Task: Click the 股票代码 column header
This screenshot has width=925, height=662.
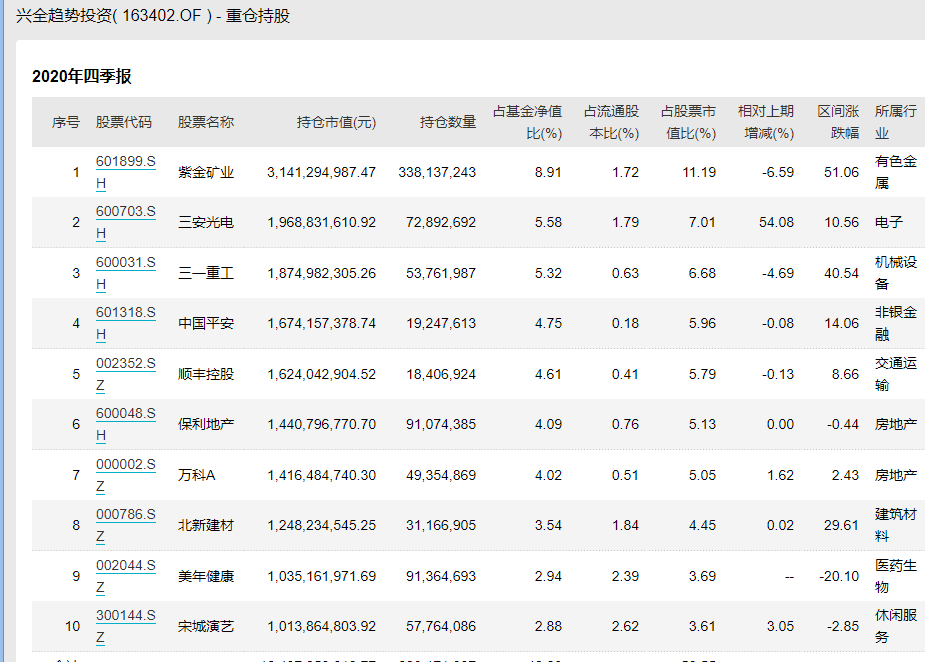Action: tap(124, 122)
